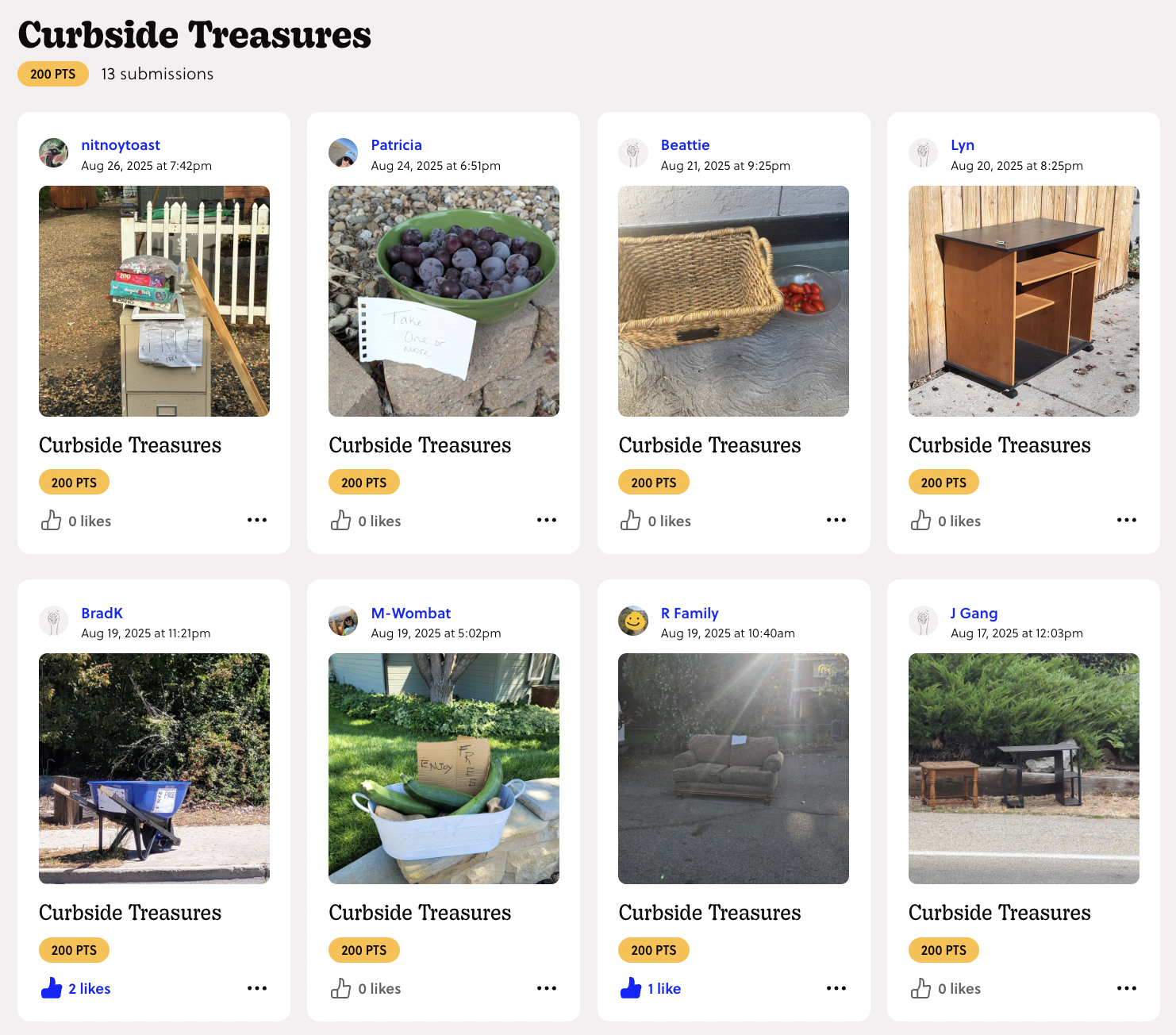View Patricia's plum bowl photo

tap(444, 301)
